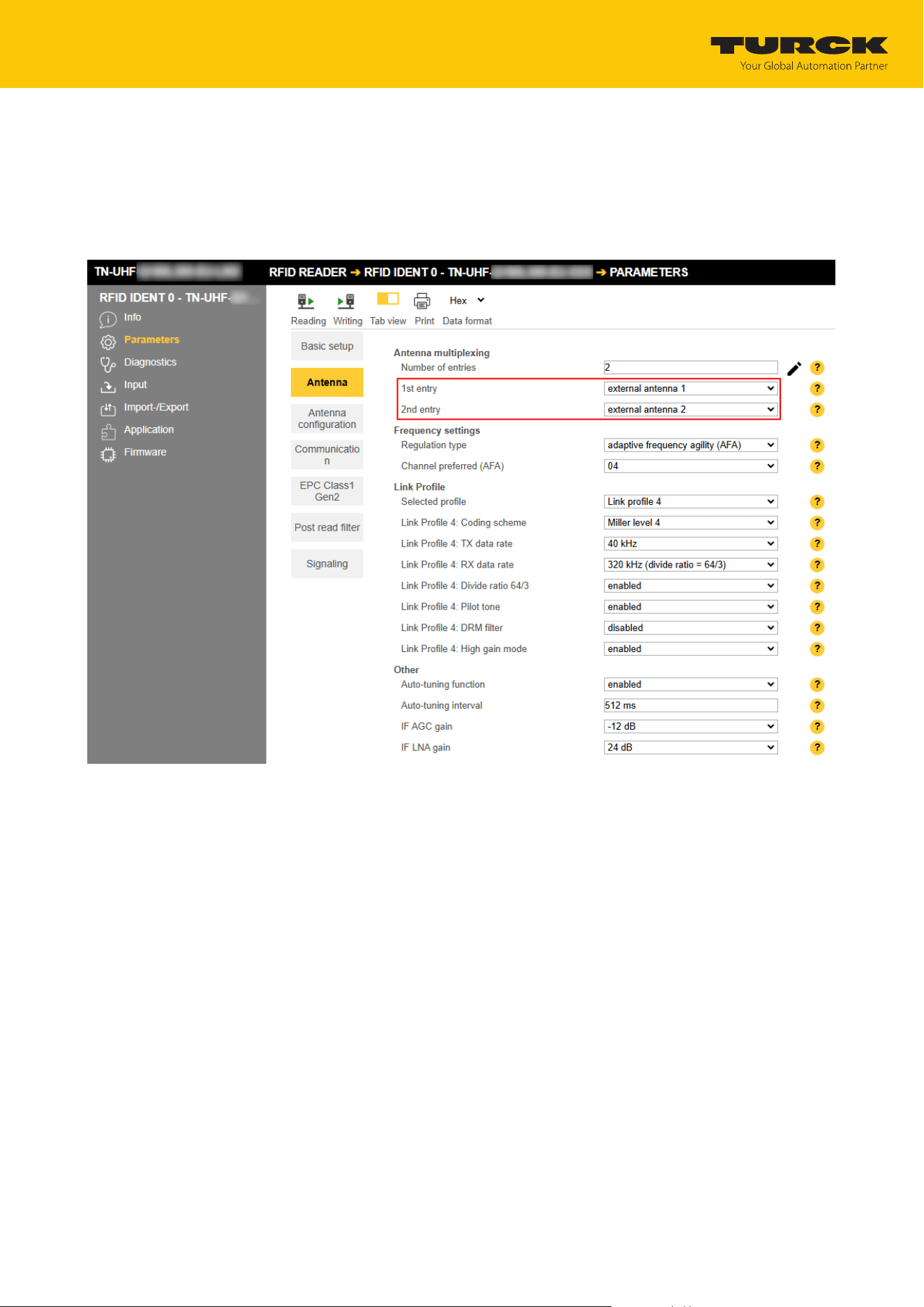
Task: Expand the Regulation type dropdown
Action: point(691,445)
